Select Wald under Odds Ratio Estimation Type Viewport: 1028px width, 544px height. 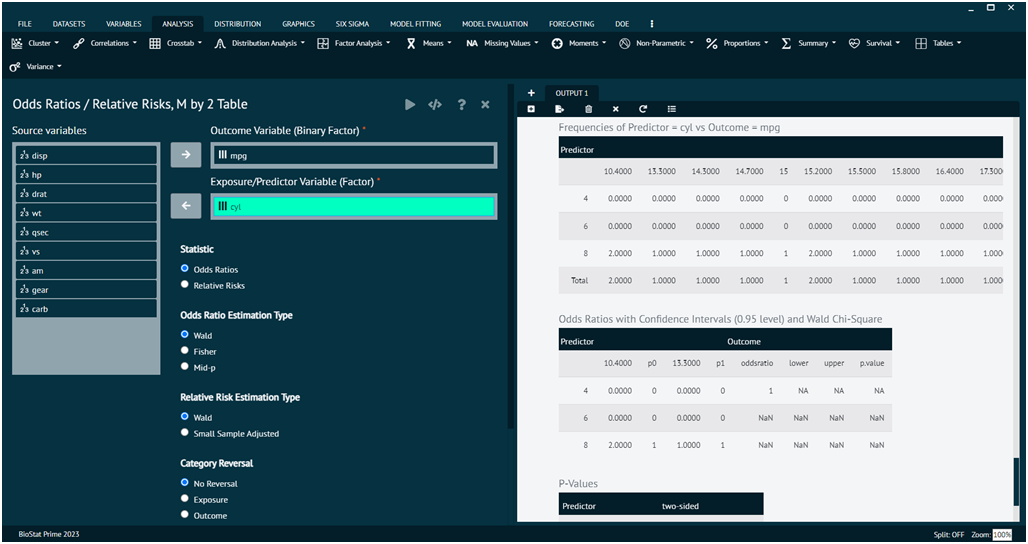coord(185,334)
